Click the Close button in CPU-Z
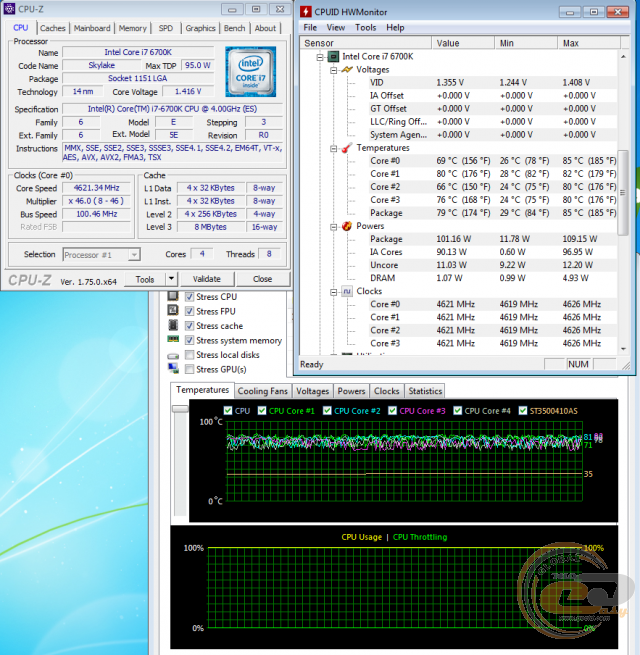 (x=262, y=279)
